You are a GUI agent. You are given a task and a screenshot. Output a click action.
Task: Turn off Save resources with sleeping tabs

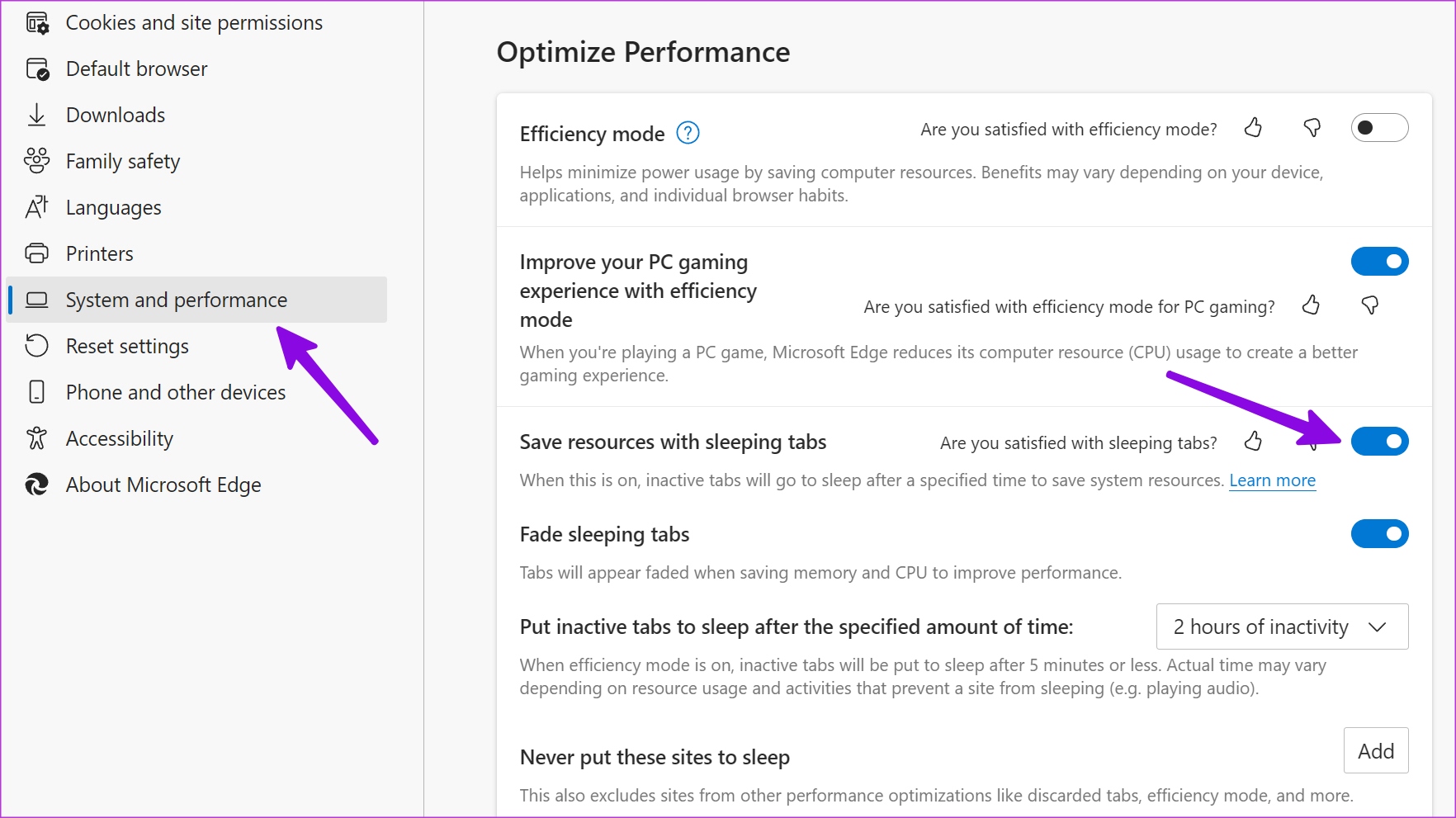coord(1379,442)
